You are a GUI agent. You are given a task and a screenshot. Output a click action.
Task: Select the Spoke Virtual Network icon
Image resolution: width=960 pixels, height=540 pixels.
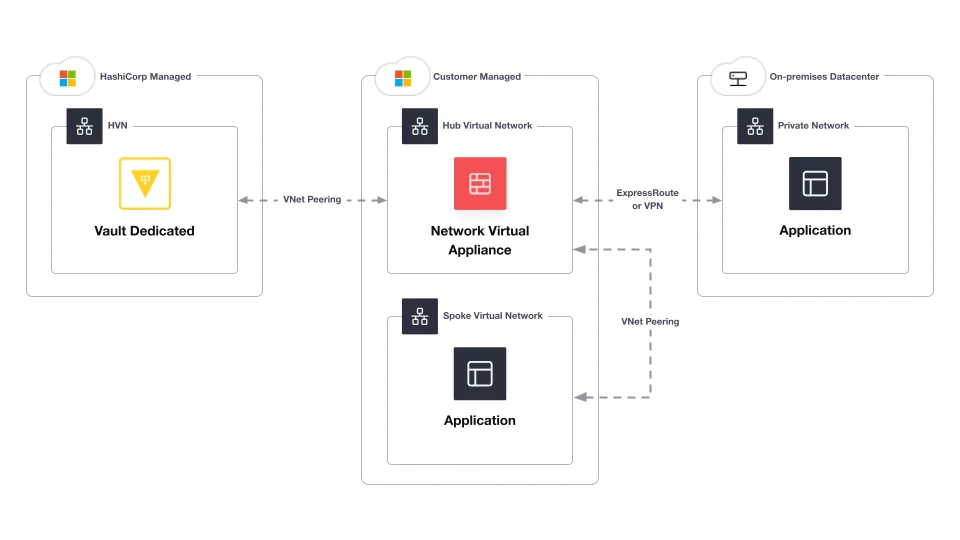click(420, 316)
